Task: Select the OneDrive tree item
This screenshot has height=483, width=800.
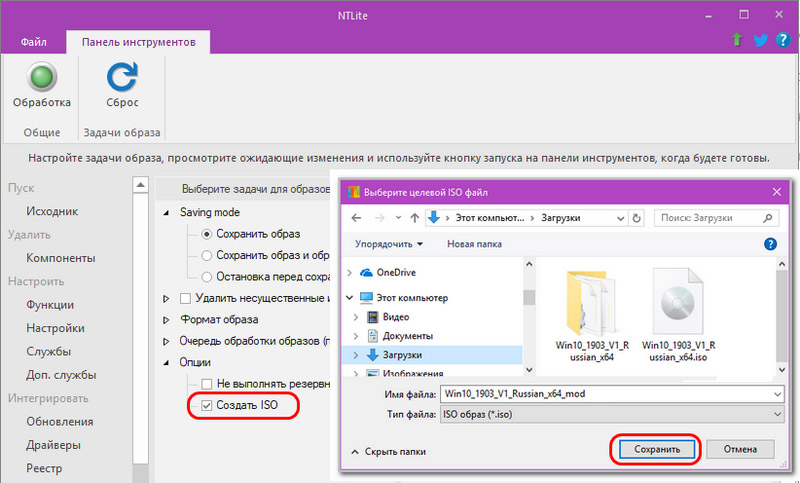Action: coord(395,272)
